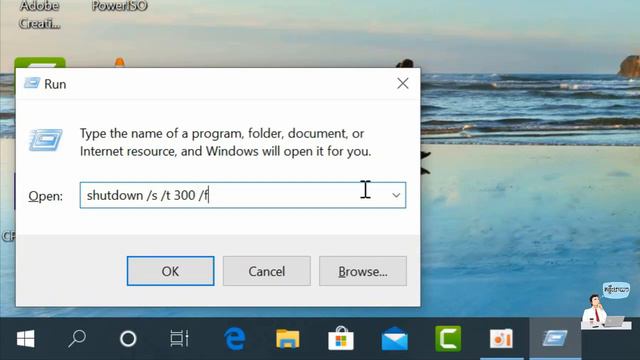Click Run icon in title bar
Viewport: 640px width, 360px height.
tap(31, 83)
